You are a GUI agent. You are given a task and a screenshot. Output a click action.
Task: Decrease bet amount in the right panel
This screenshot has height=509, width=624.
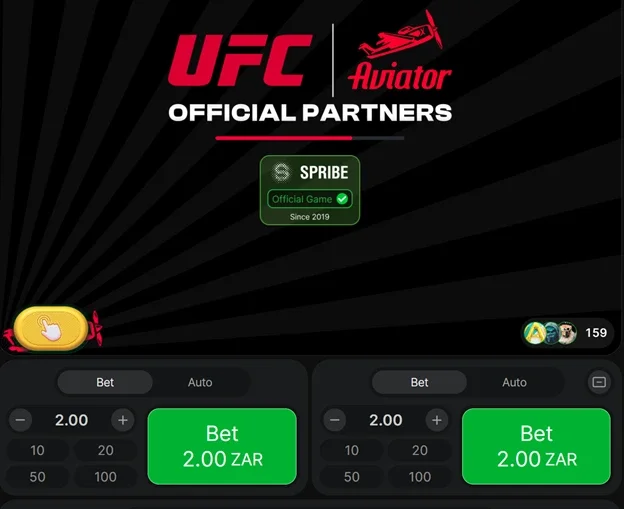point(336,420)
